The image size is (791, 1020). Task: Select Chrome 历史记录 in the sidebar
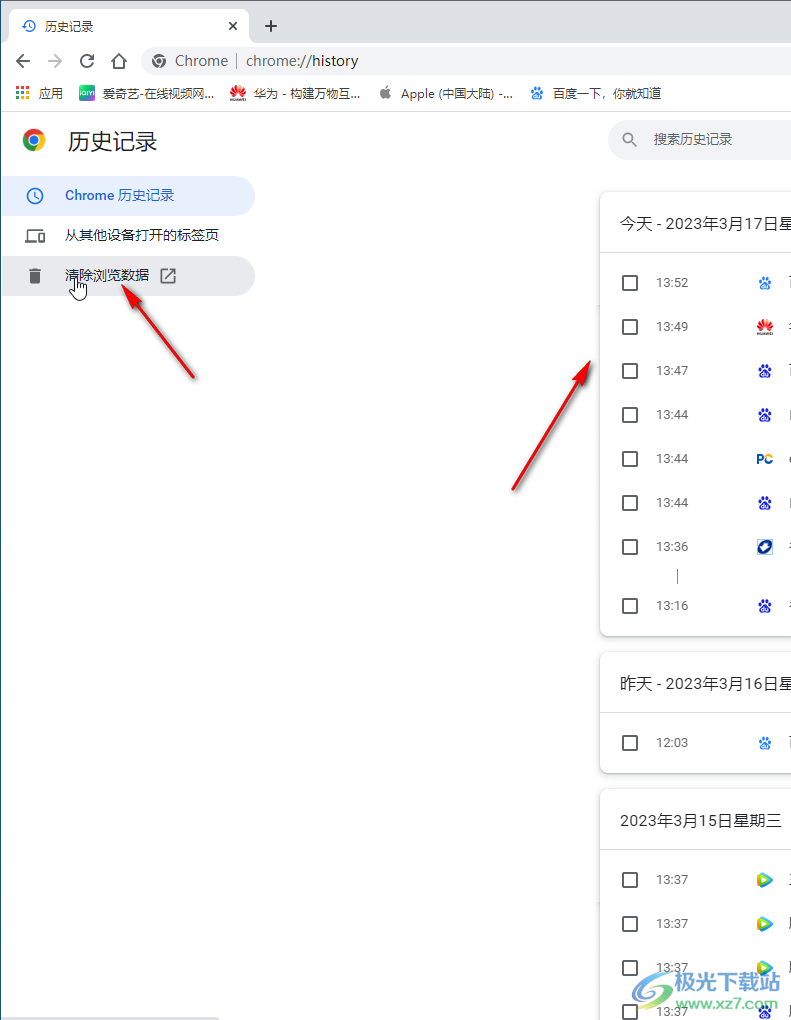point(127,196)
